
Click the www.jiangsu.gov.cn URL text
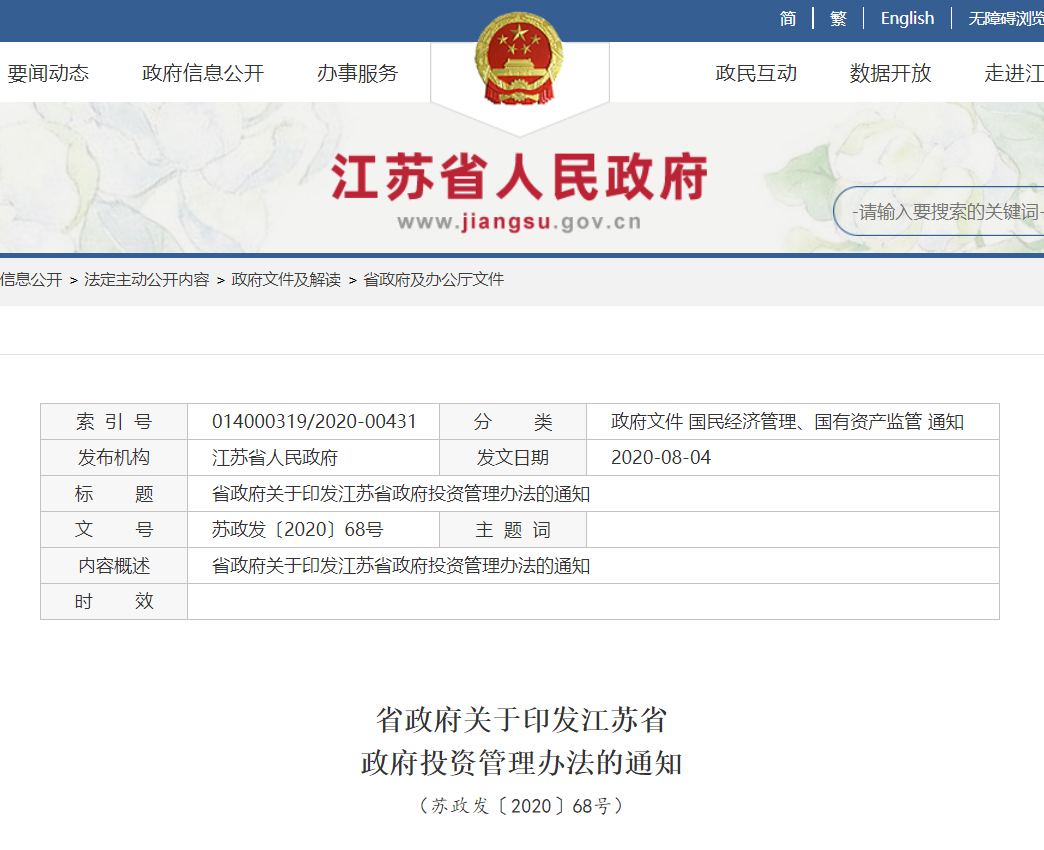click(x=519, y=222)
